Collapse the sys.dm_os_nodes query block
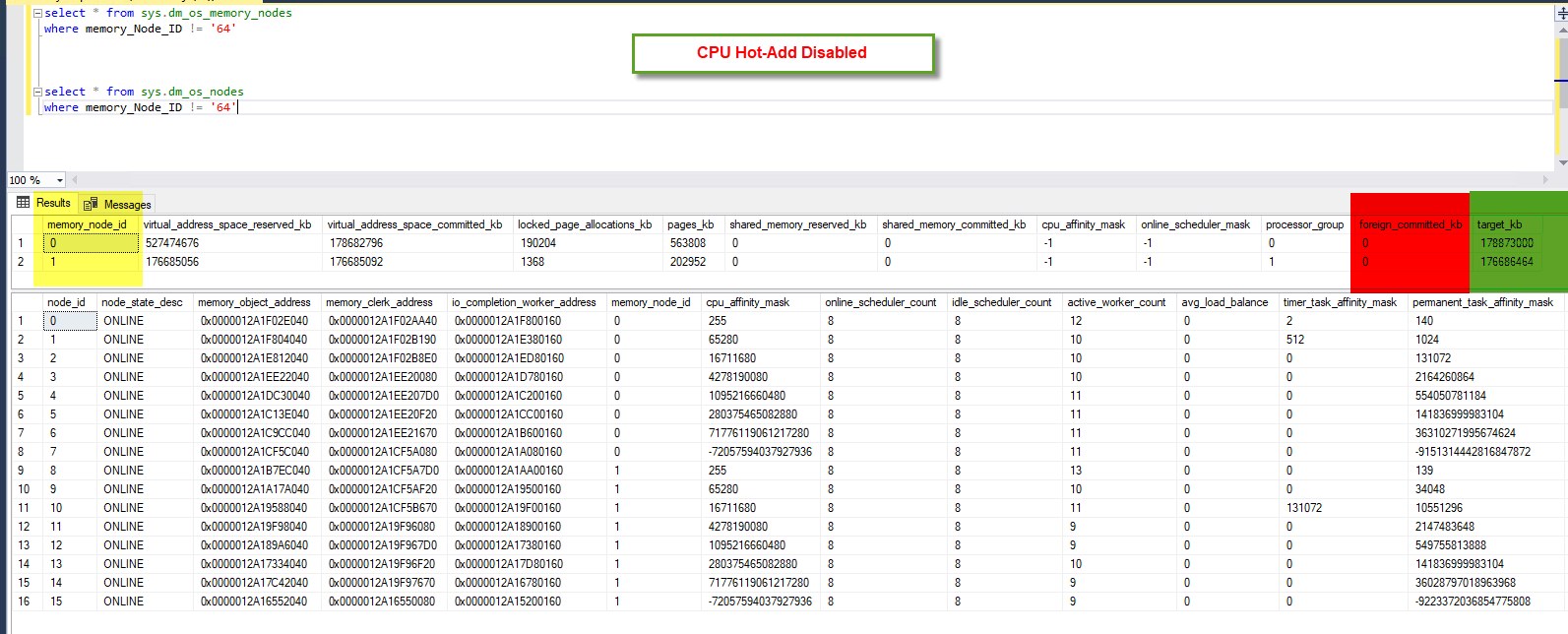Image resolution: width=1568 pixels, height=634 pixels. pos(37,93)
